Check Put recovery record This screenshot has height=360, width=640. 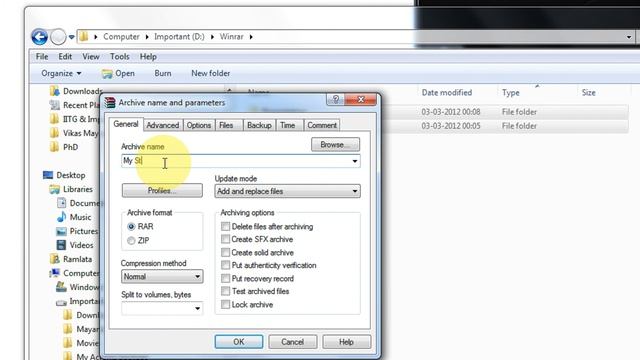click(225, 278)
